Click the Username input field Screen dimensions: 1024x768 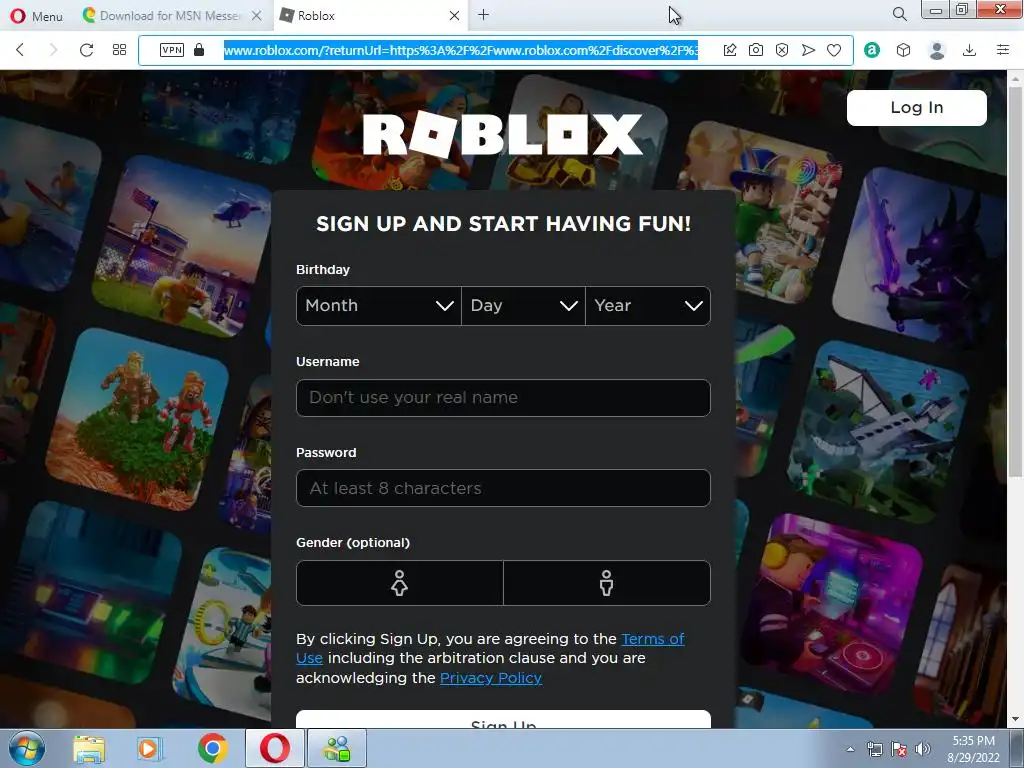(x=503, y=398)
